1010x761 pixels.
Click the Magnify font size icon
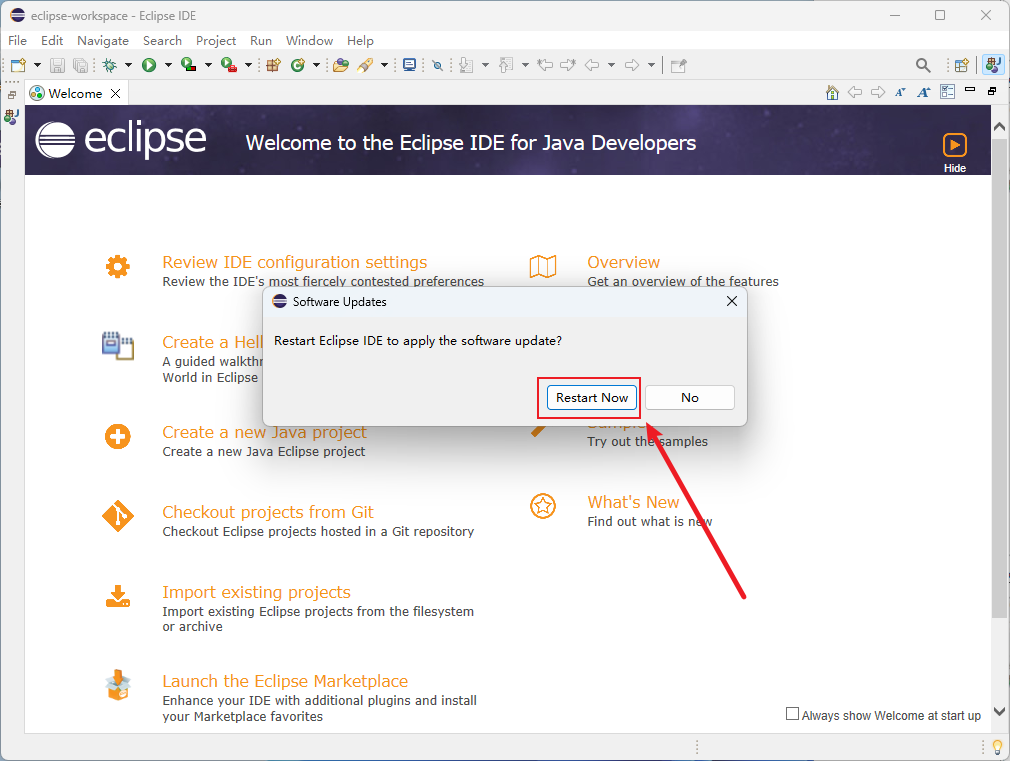924,93
